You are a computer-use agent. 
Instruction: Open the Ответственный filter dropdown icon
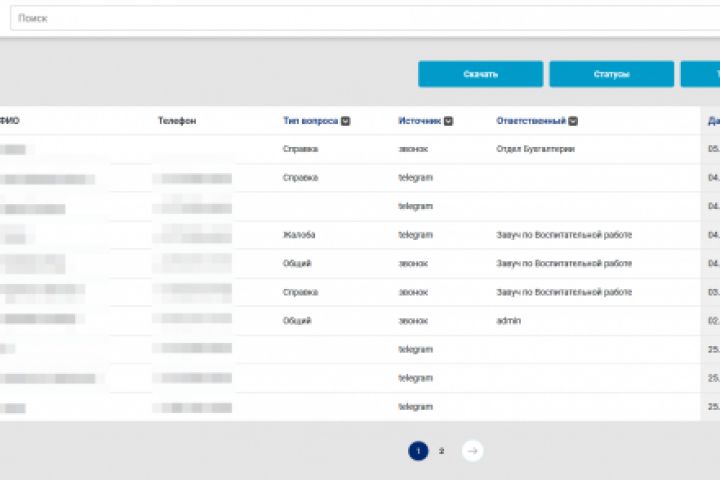573,121
